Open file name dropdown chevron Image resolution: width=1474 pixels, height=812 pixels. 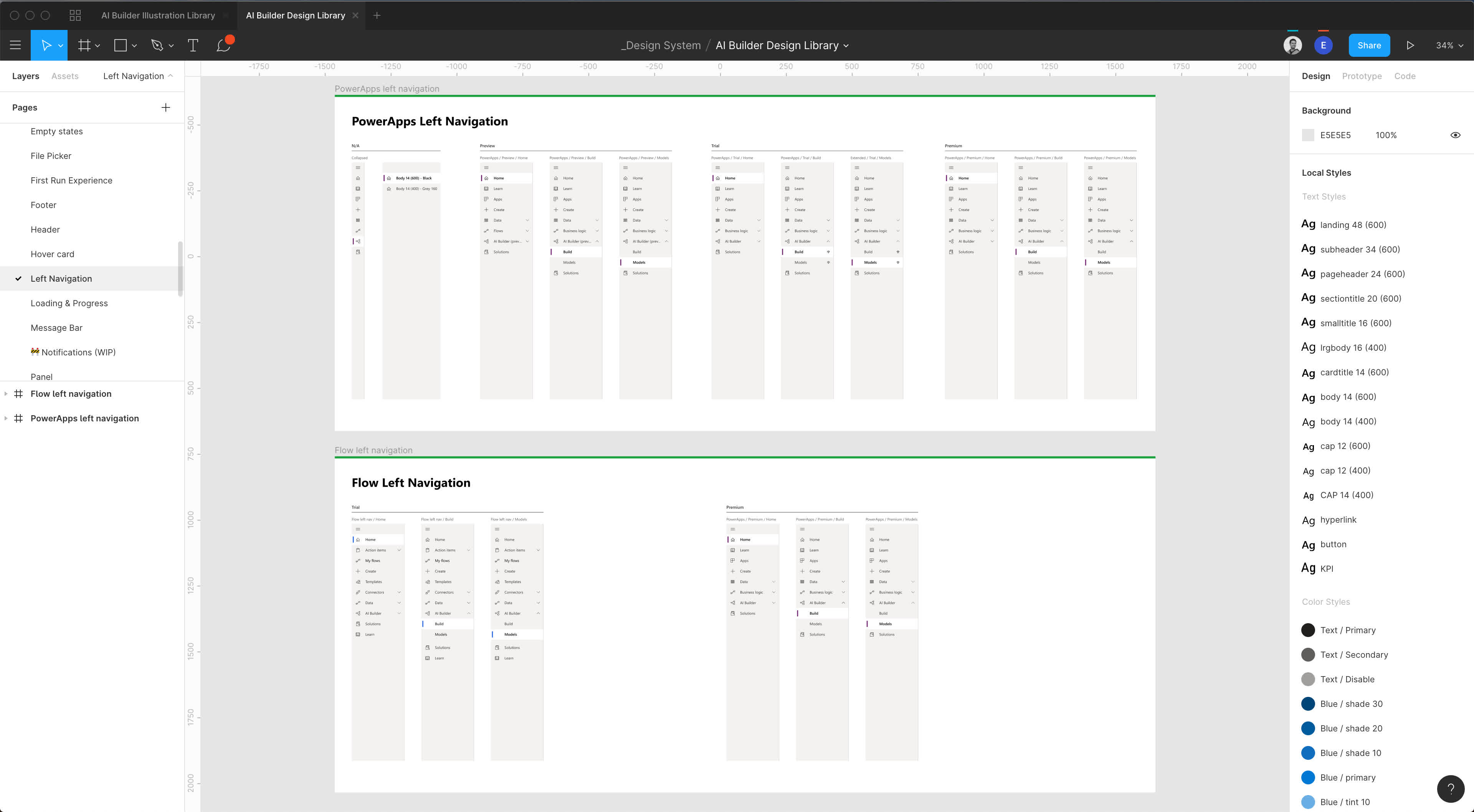pos(846,46)
